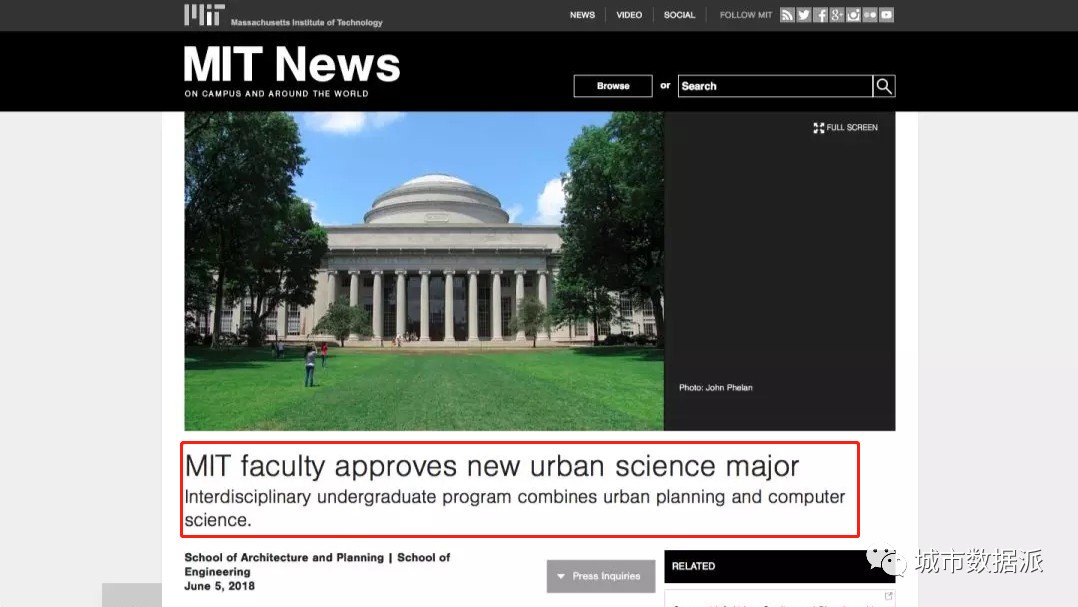
Task: Click the June 5, 2018 date
Action: click(219, 586)
